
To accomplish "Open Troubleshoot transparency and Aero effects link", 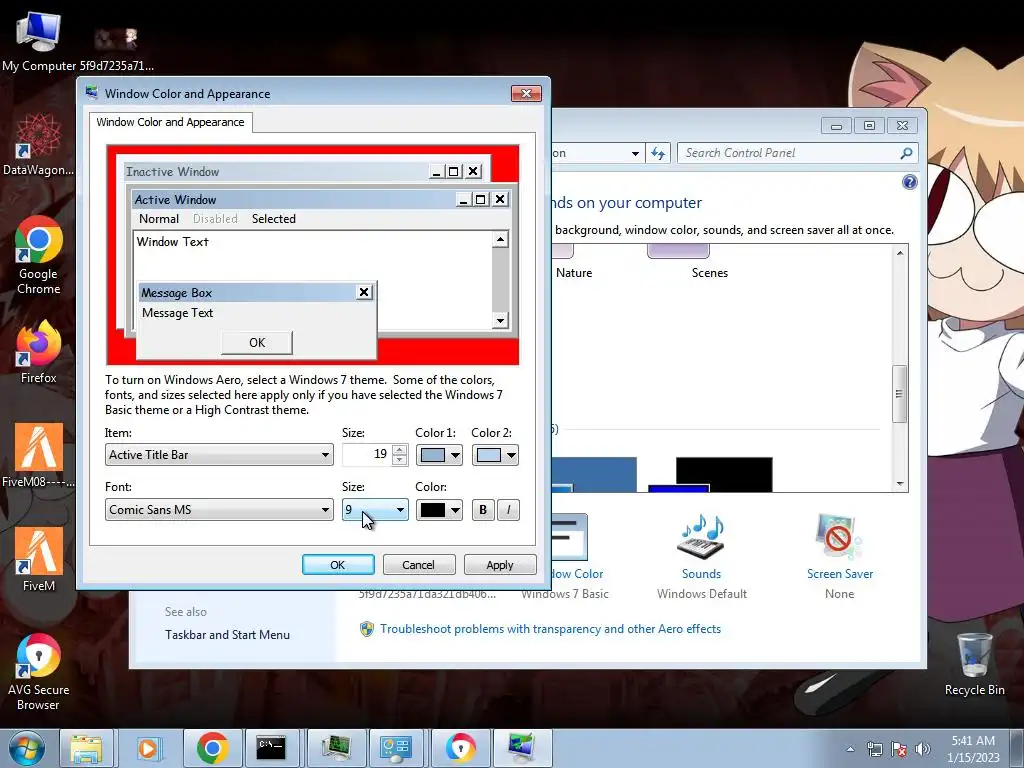I will coord(550,629).
